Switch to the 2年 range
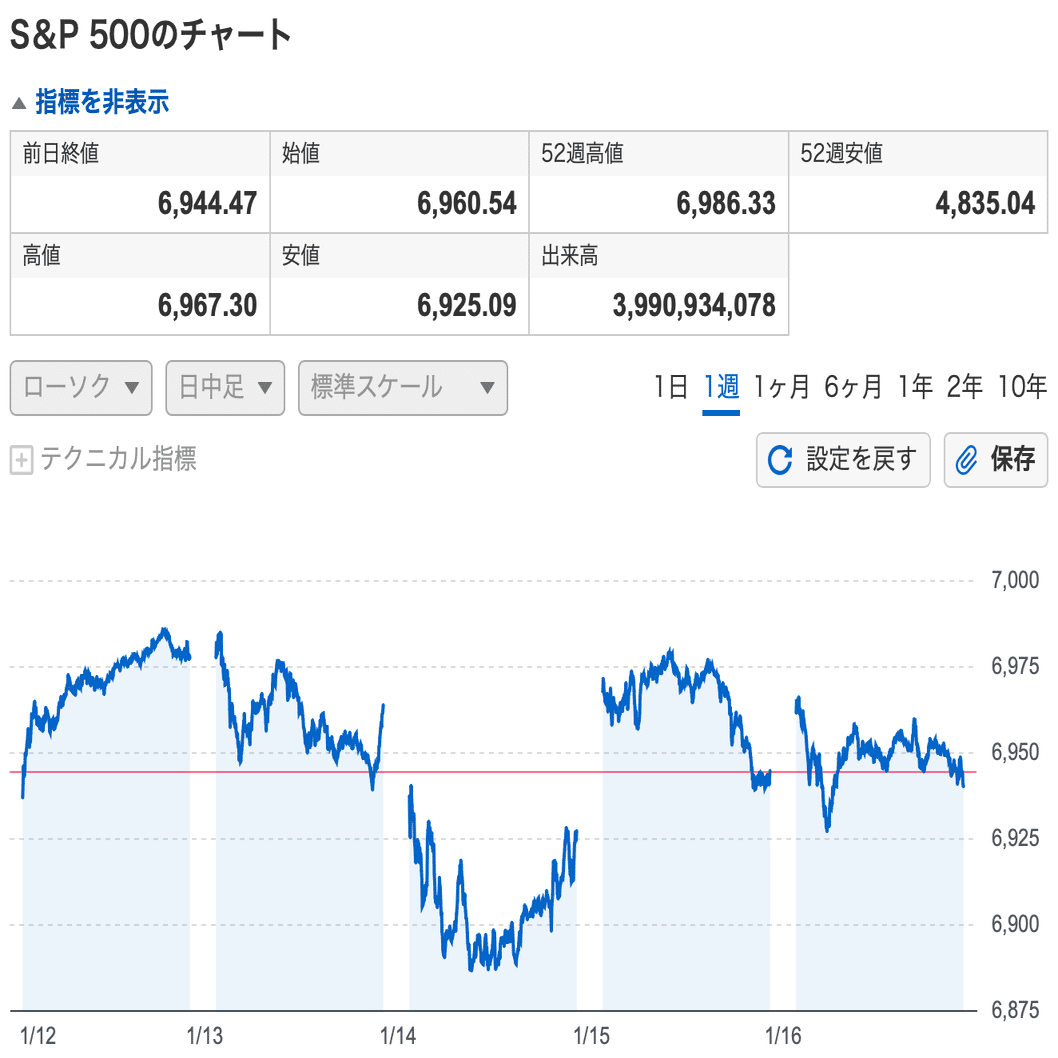1058x1058 pixels. pos(965,387)
